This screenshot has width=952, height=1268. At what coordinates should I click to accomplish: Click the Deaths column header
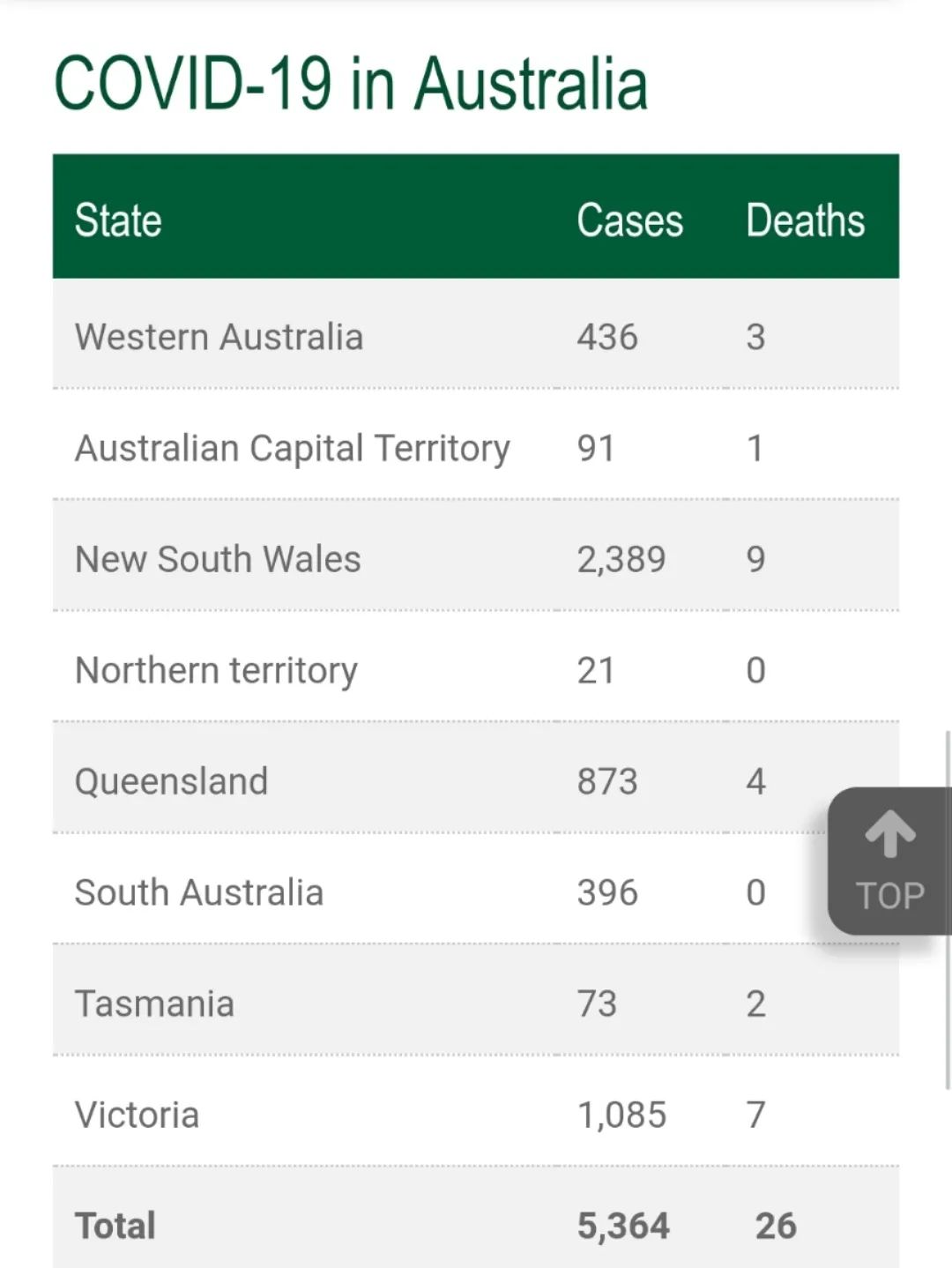pos(806,220)
